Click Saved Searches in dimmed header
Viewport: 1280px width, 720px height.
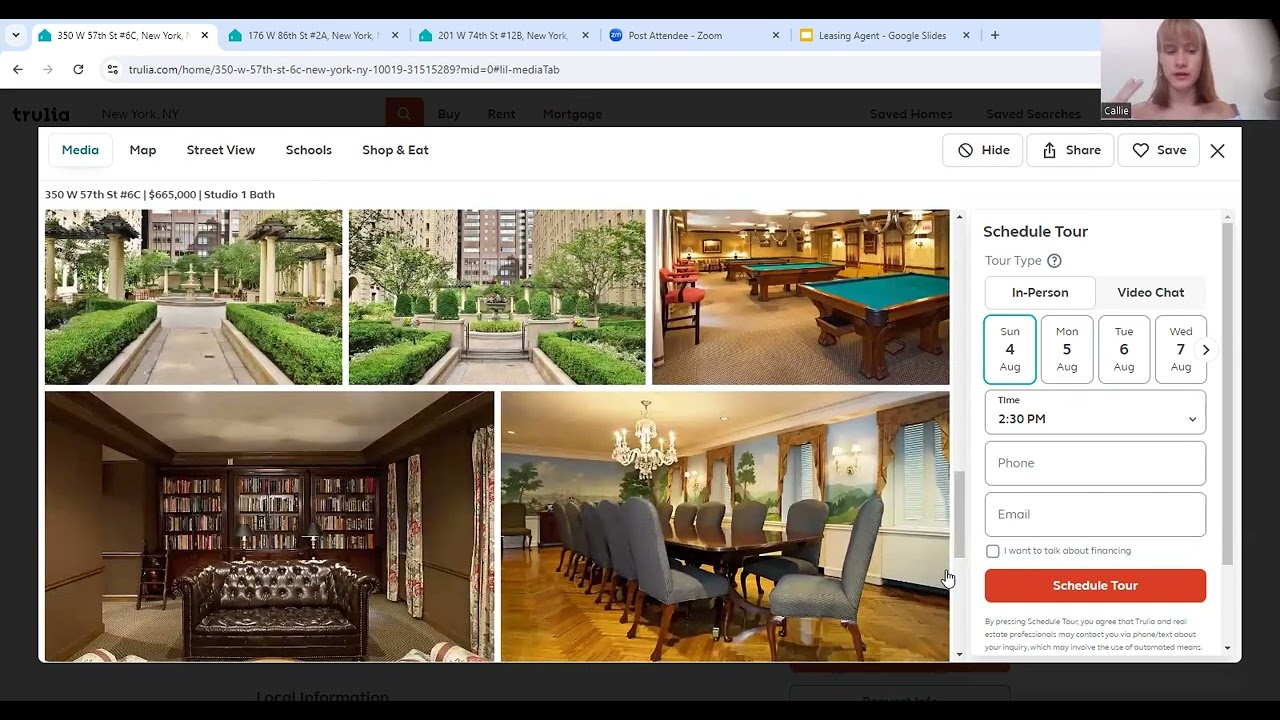tap(1033, 114)
